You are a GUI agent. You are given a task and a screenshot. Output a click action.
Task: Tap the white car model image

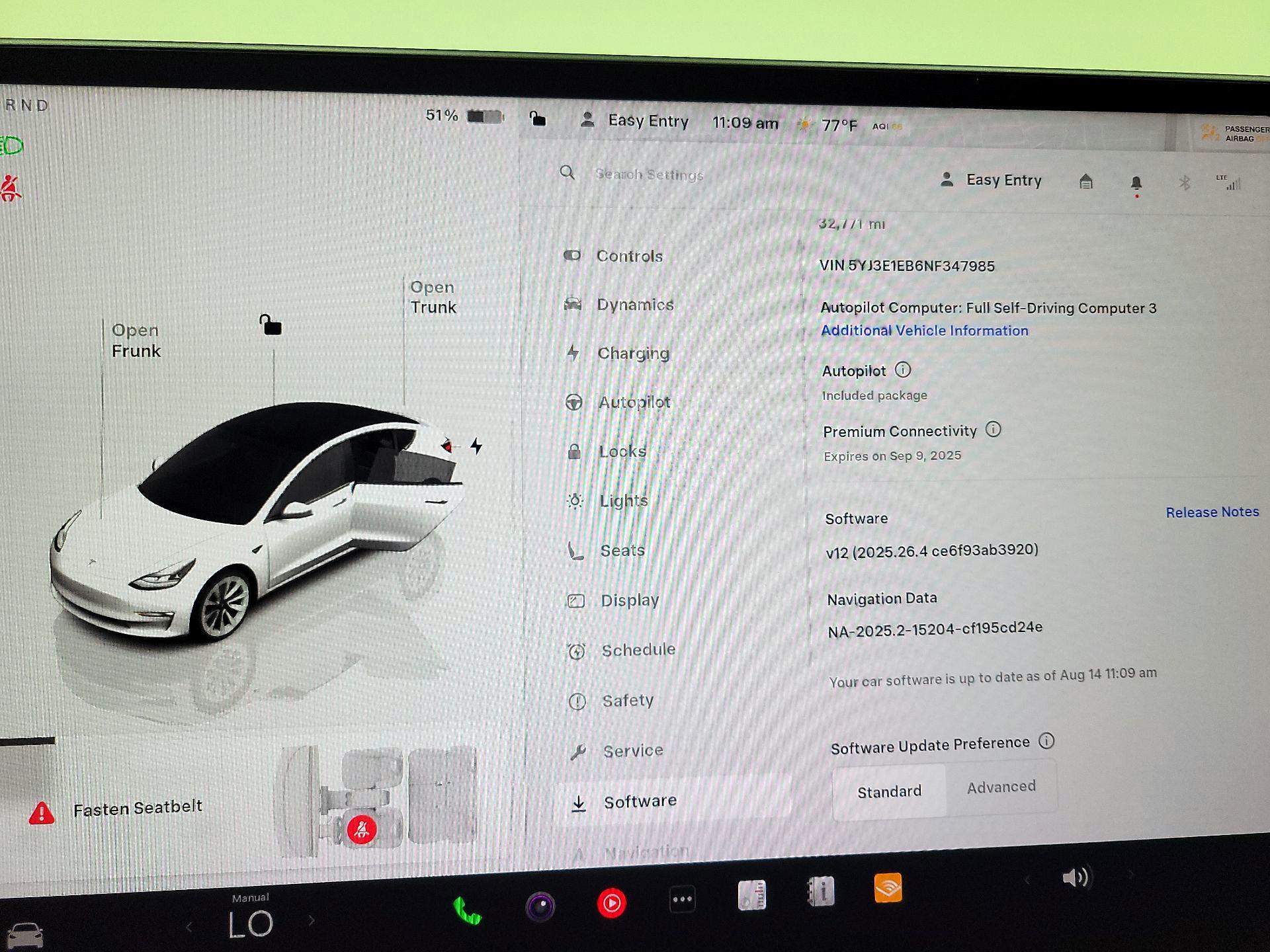[x=258, y=522]
